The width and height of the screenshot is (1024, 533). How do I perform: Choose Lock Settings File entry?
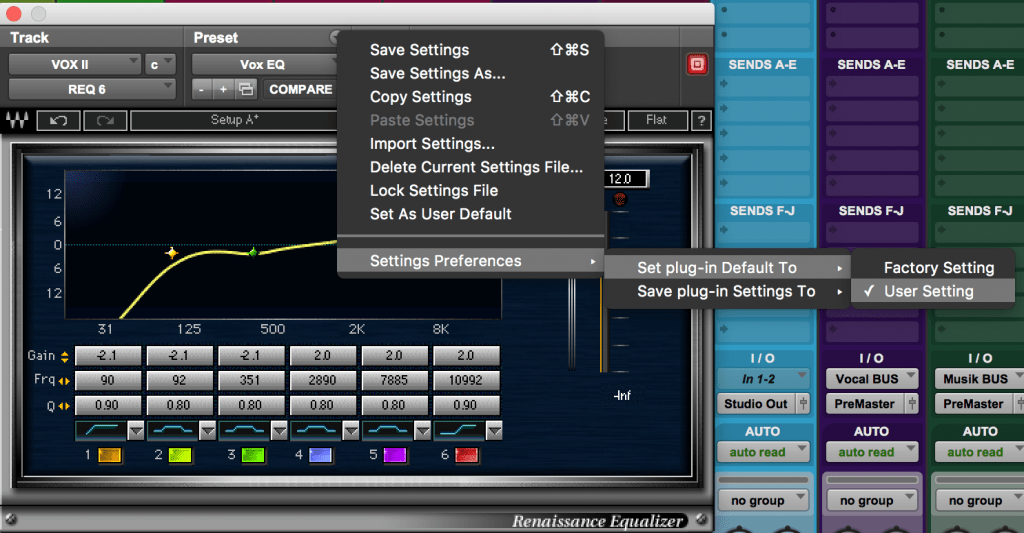pyautogui.click(x=470, y=191)
